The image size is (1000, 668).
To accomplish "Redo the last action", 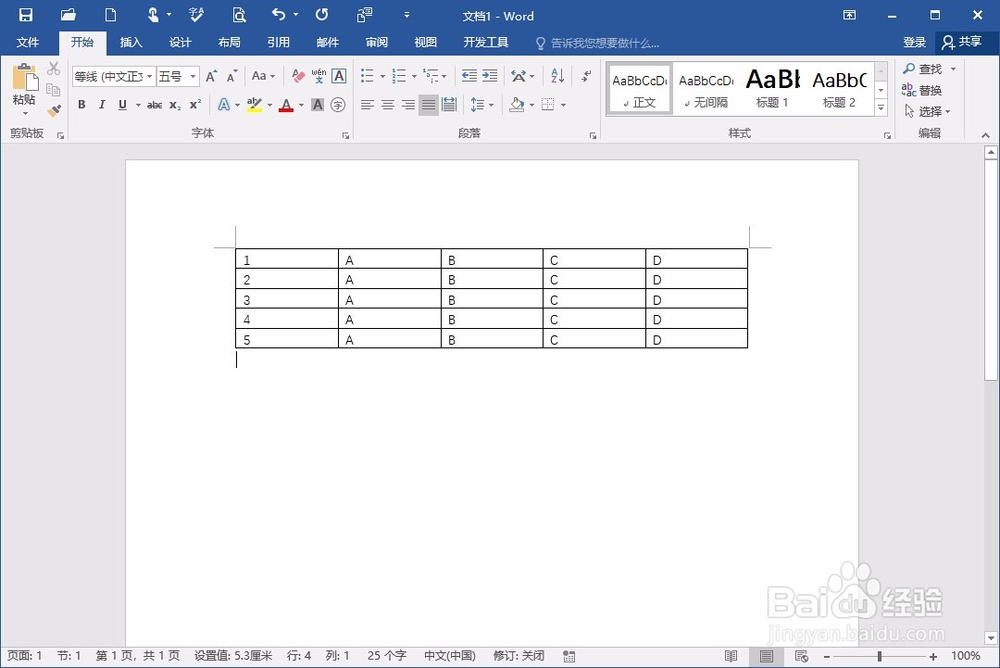I will [x=322, y=14].
